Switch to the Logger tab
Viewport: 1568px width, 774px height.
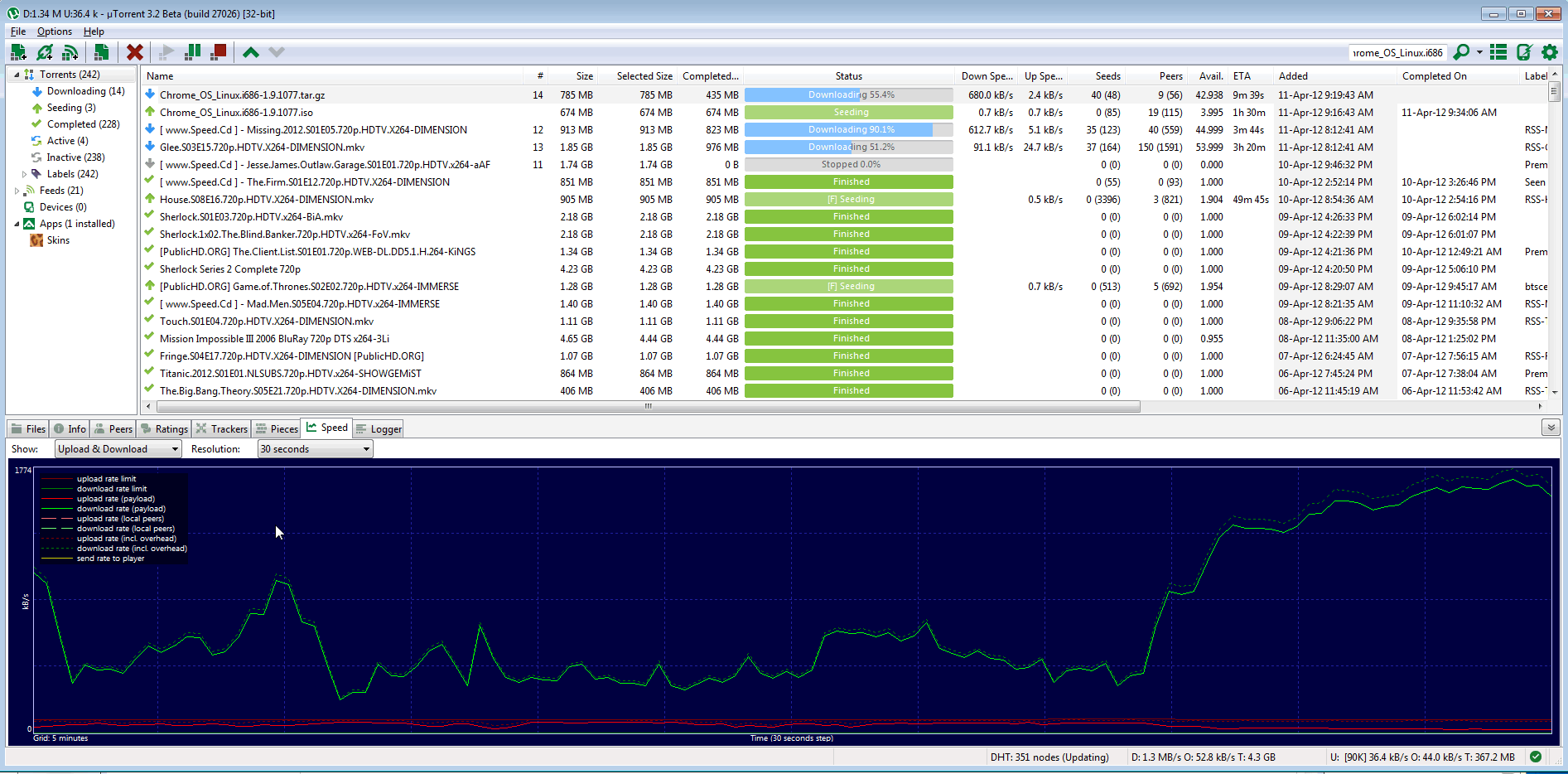click(378, 428)
